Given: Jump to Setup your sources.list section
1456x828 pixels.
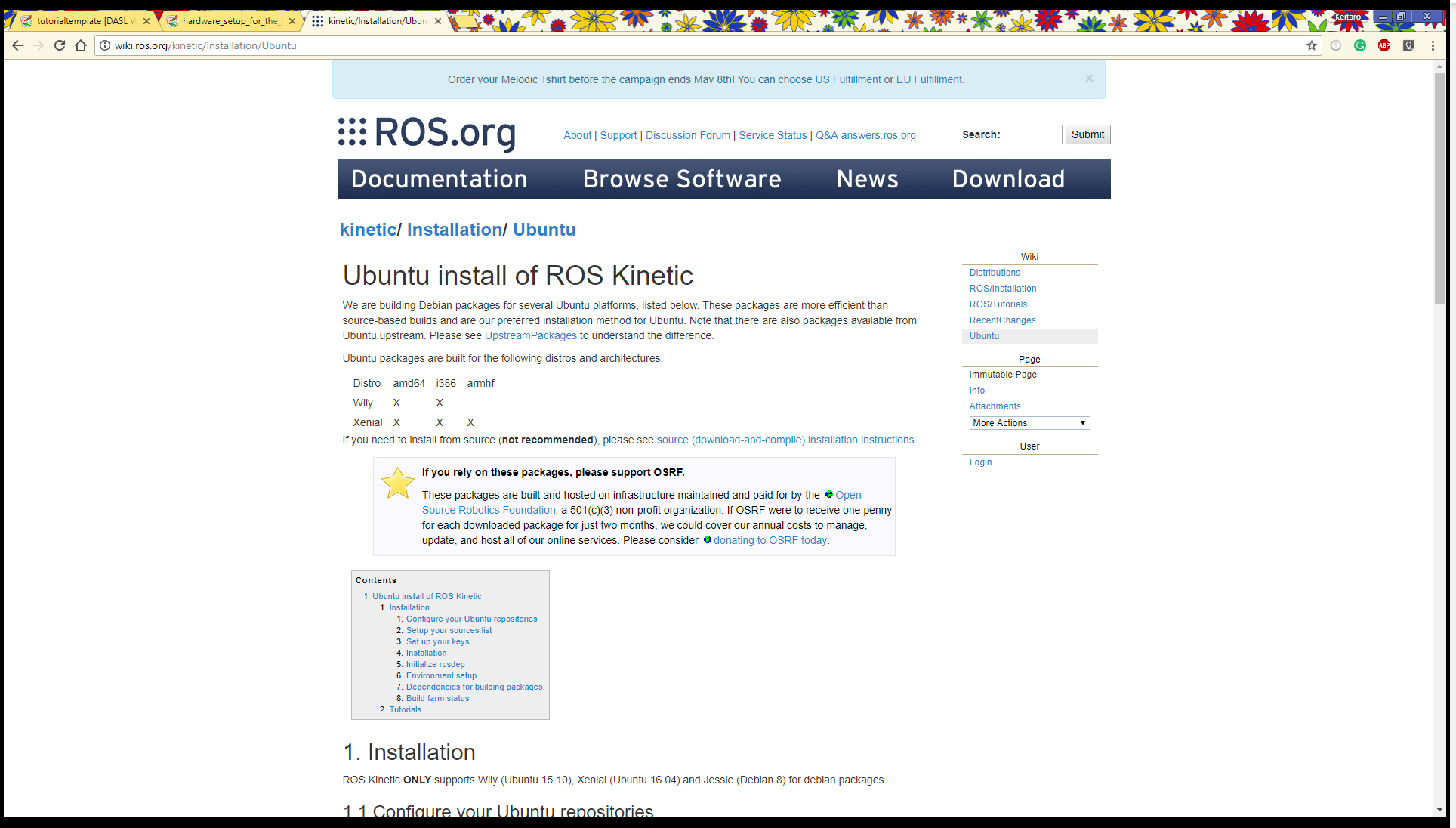Looking at the screenshot, I should [x=449, y=630].
